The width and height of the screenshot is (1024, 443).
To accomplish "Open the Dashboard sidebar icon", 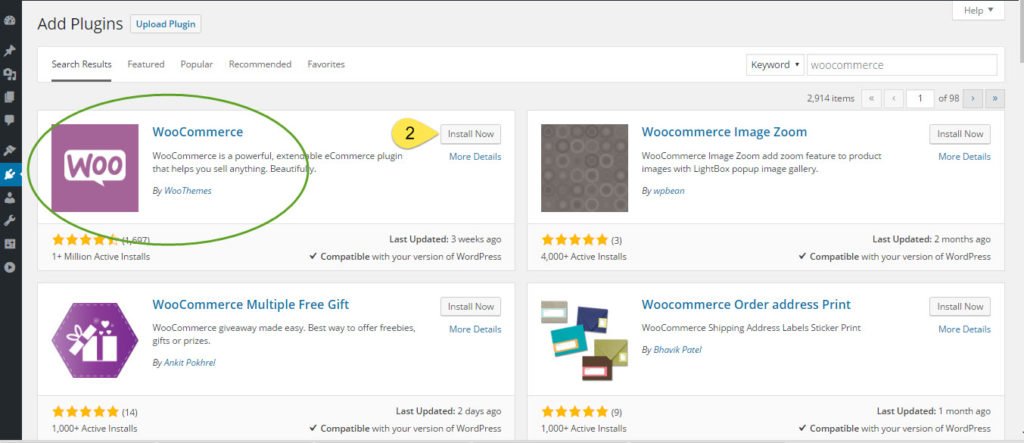I will [9, 20].
